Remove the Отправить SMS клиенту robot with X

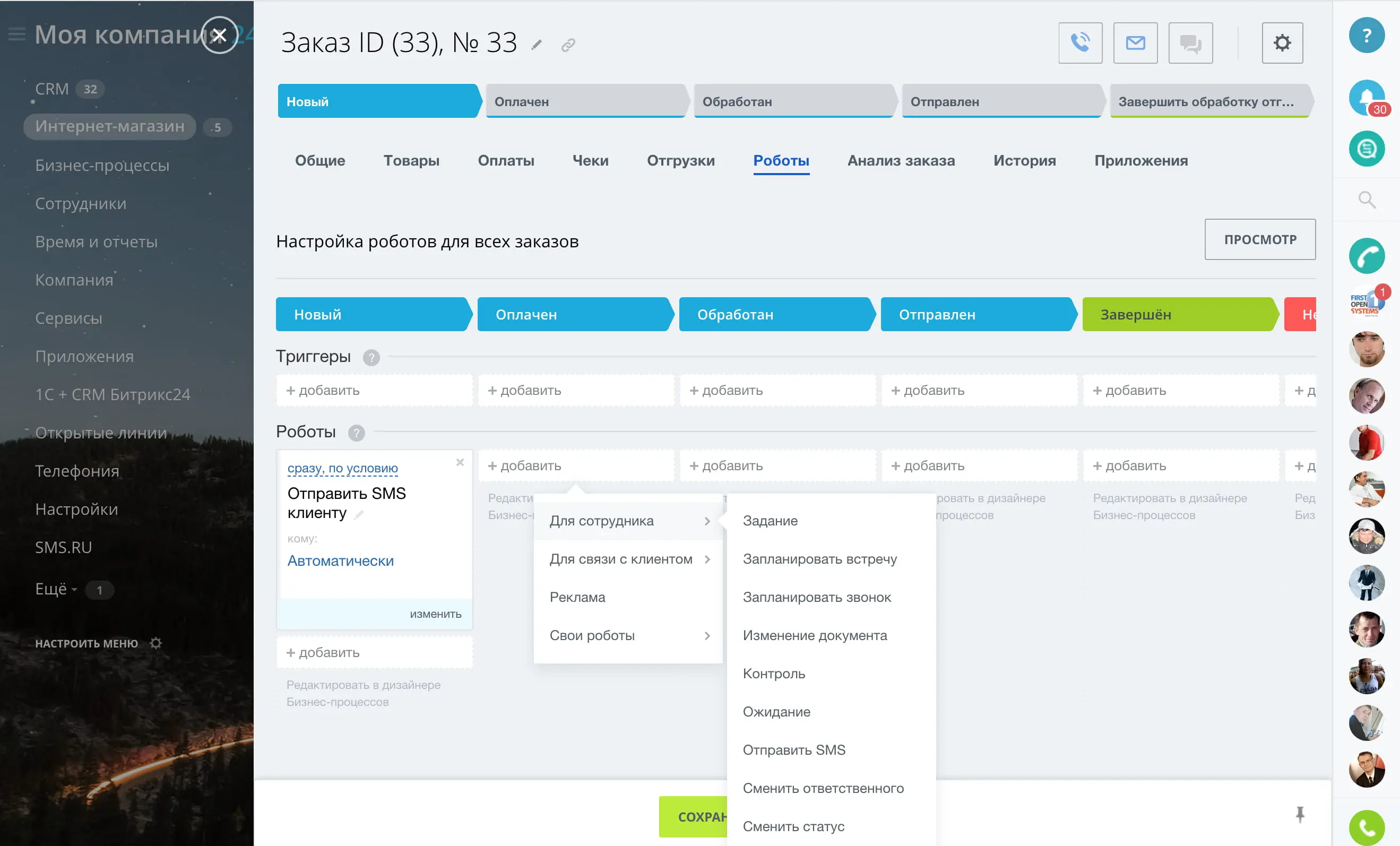coord(460,462)
